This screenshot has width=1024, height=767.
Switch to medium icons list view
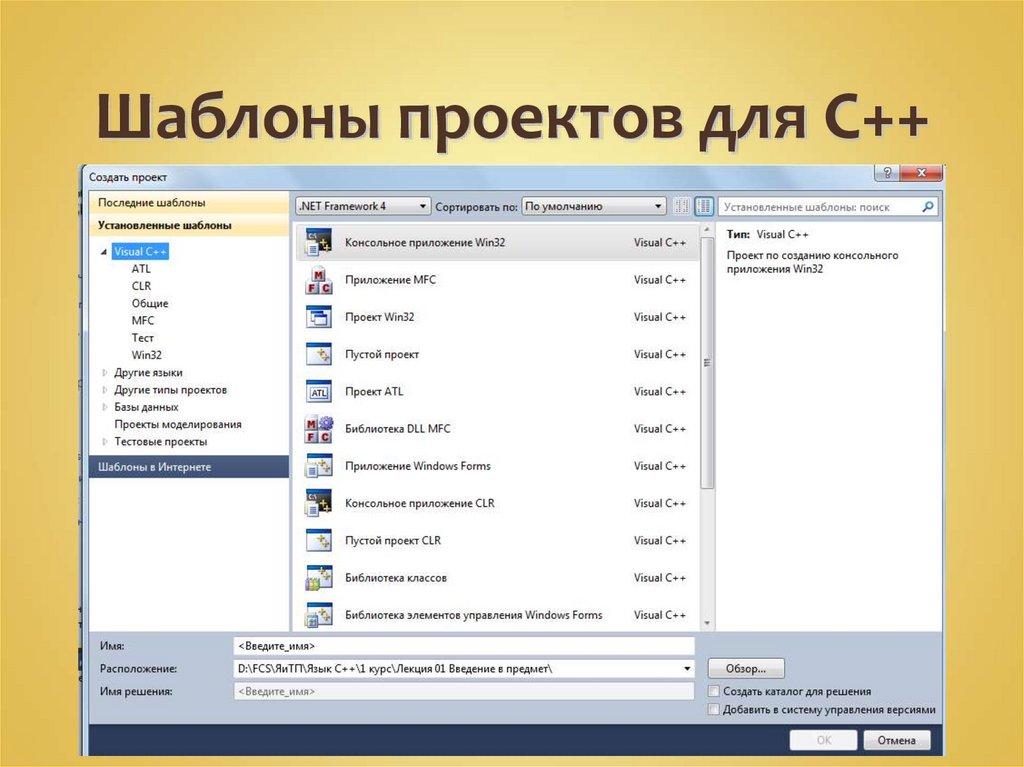coord(704,206)
